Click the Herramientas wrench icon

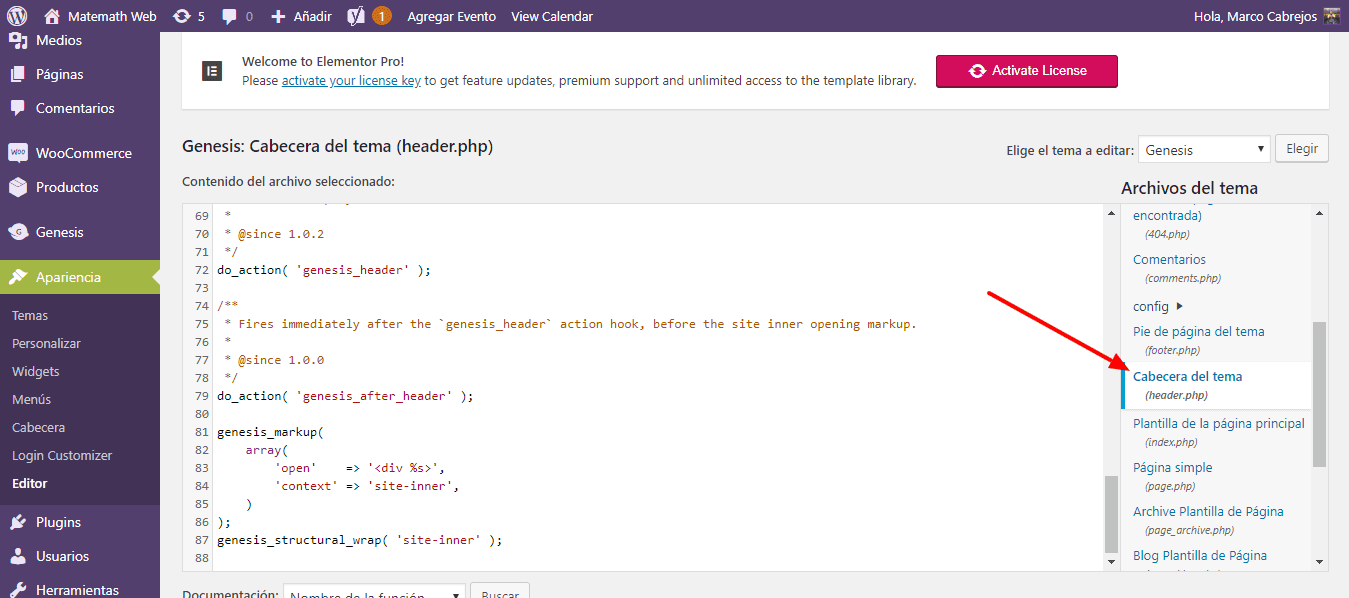pos(18,590)
